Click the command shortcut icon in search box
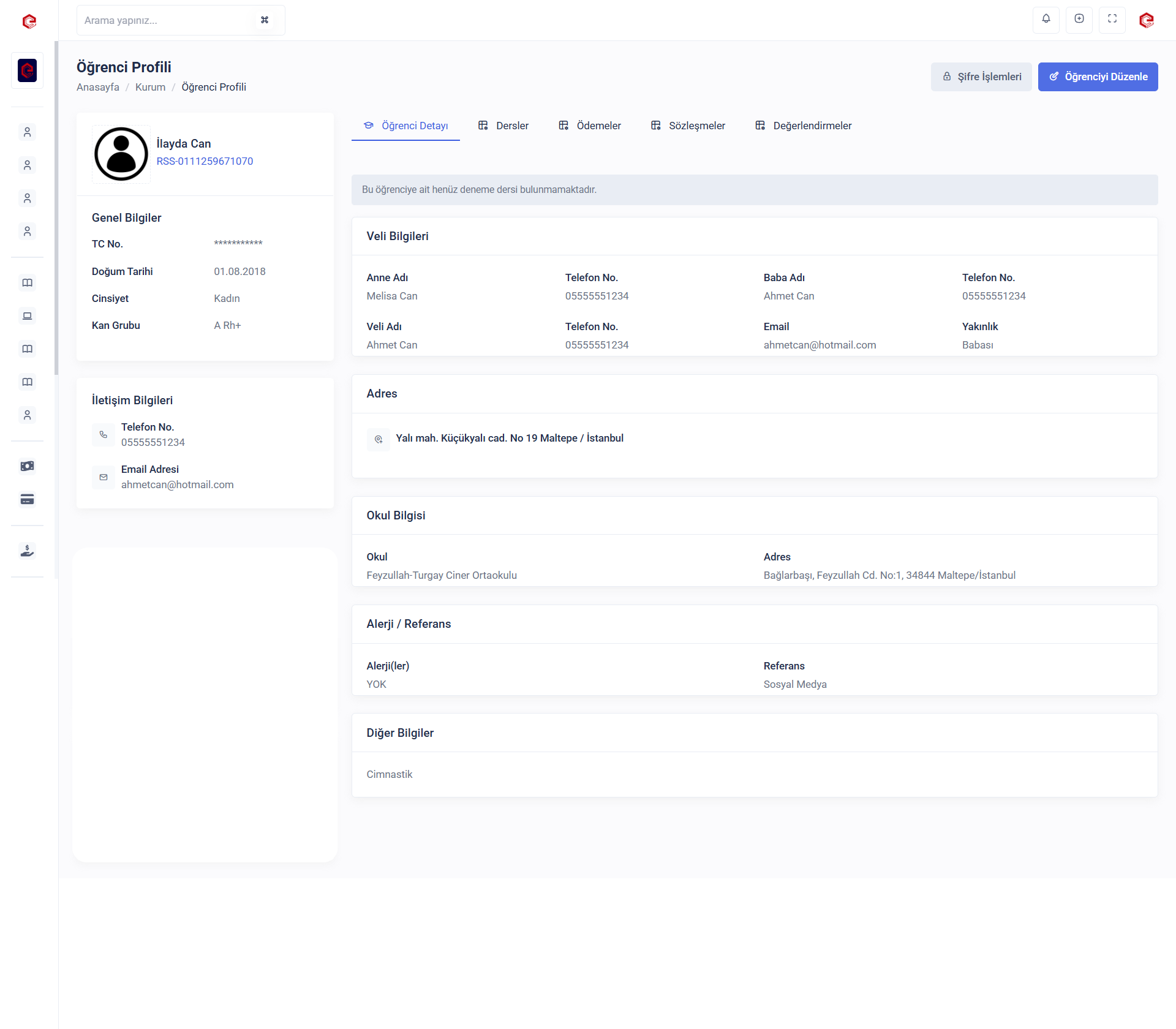 point(265,20)
